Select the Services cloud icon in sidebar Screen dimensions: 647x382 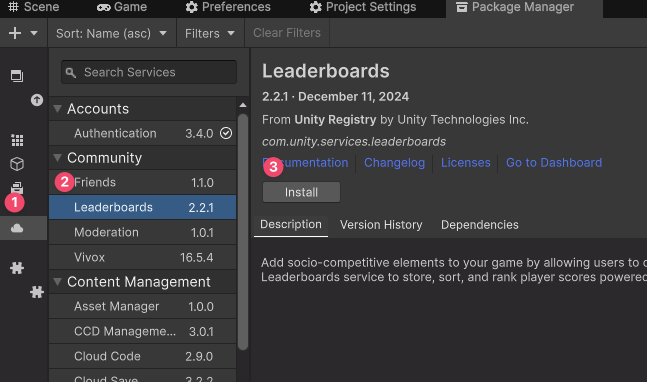[x=17, y=228]
